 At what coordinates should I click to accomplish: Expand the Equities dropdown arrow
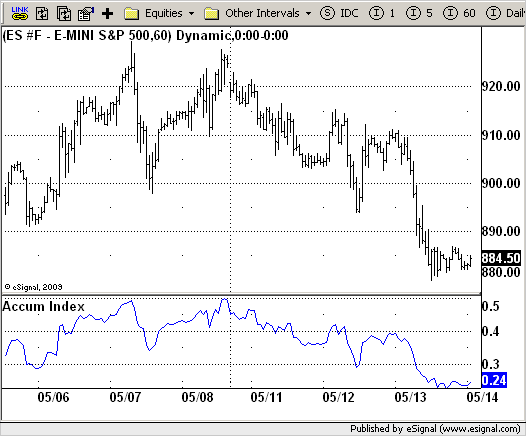click(x=192, y=14)
